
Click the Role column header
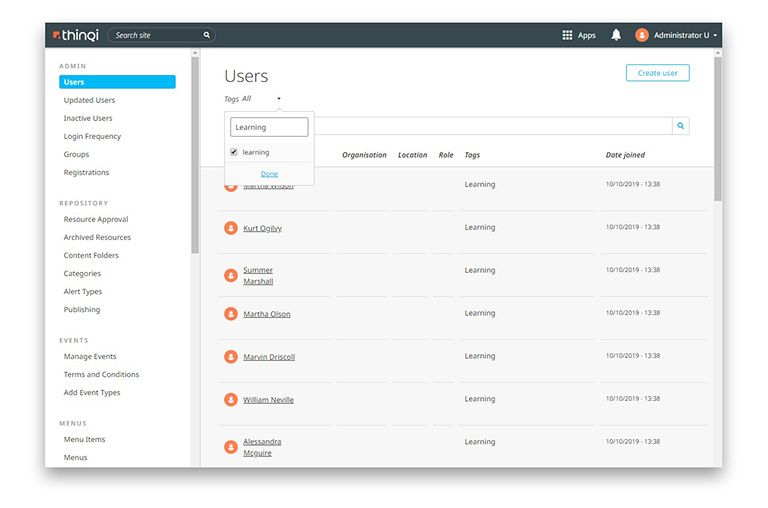(446, 155)
